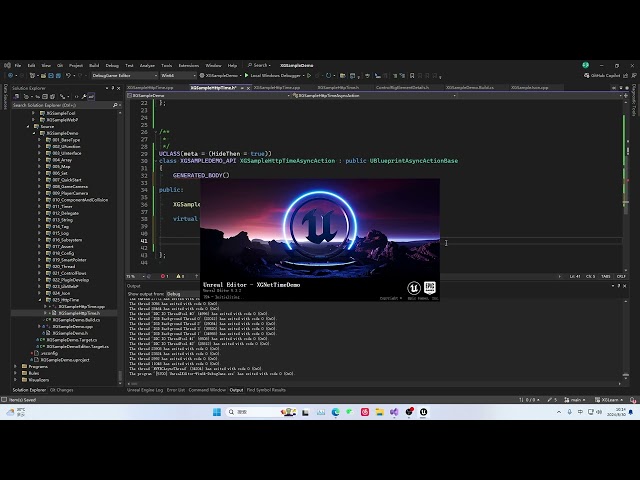The height and width of the screenshot is (480, 640).
Task: Click the warning count indicator
Action: 180,276
